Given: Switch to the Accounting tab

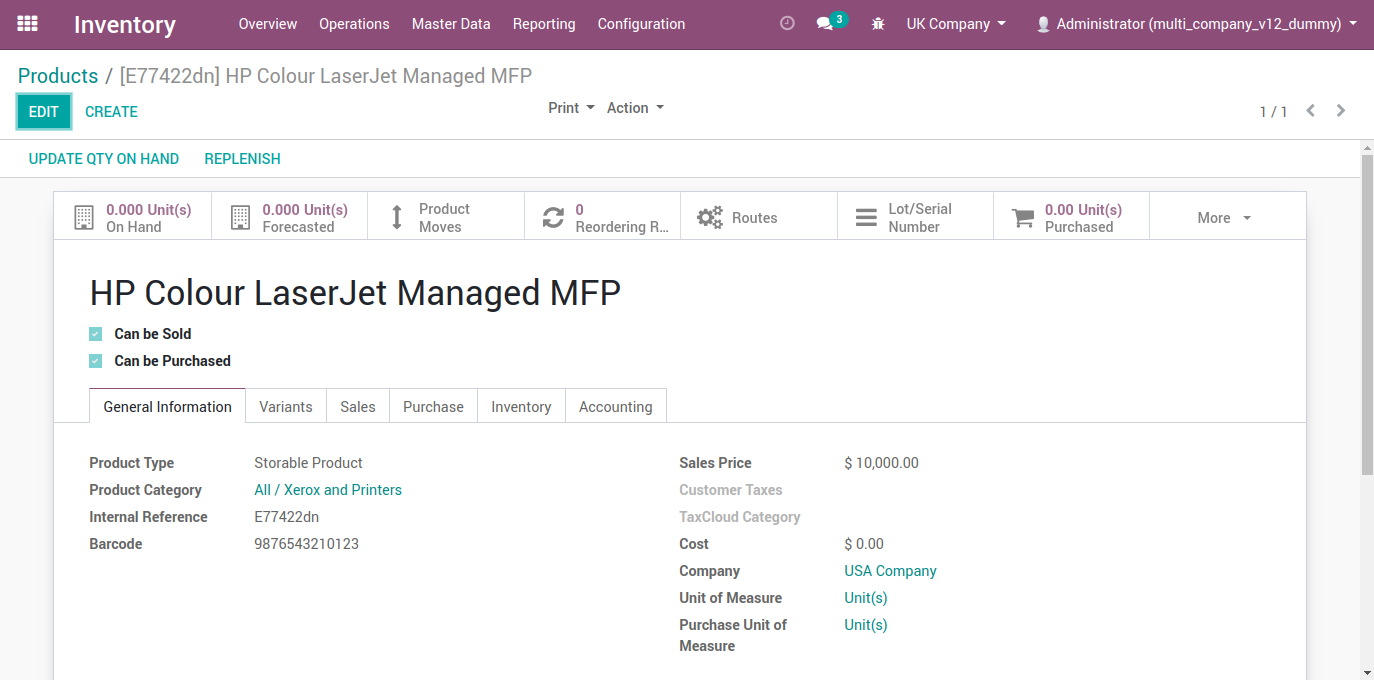Looking at the screenshot, I should click(x=616, y=406).
